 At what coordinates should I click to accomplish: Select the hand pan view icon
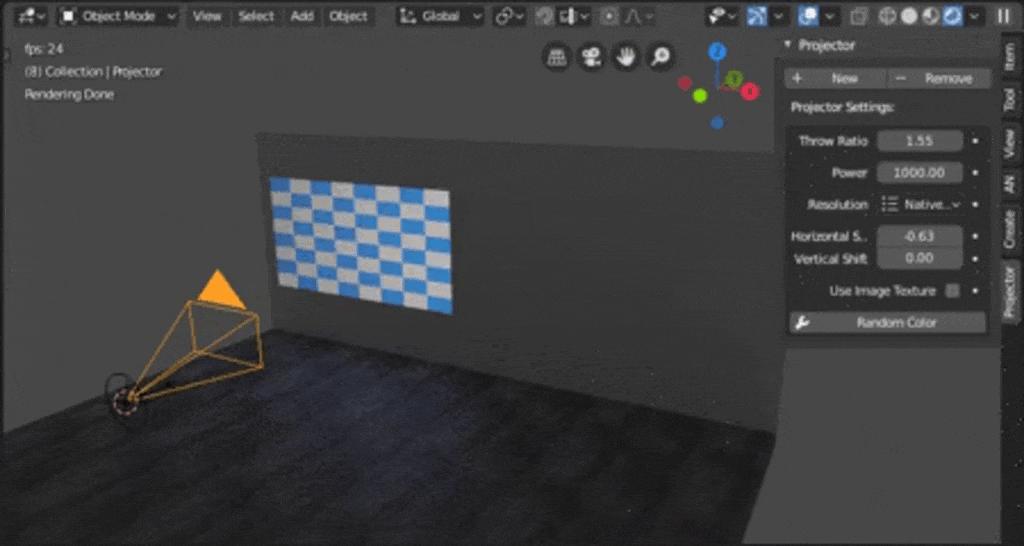click(626, 57)
